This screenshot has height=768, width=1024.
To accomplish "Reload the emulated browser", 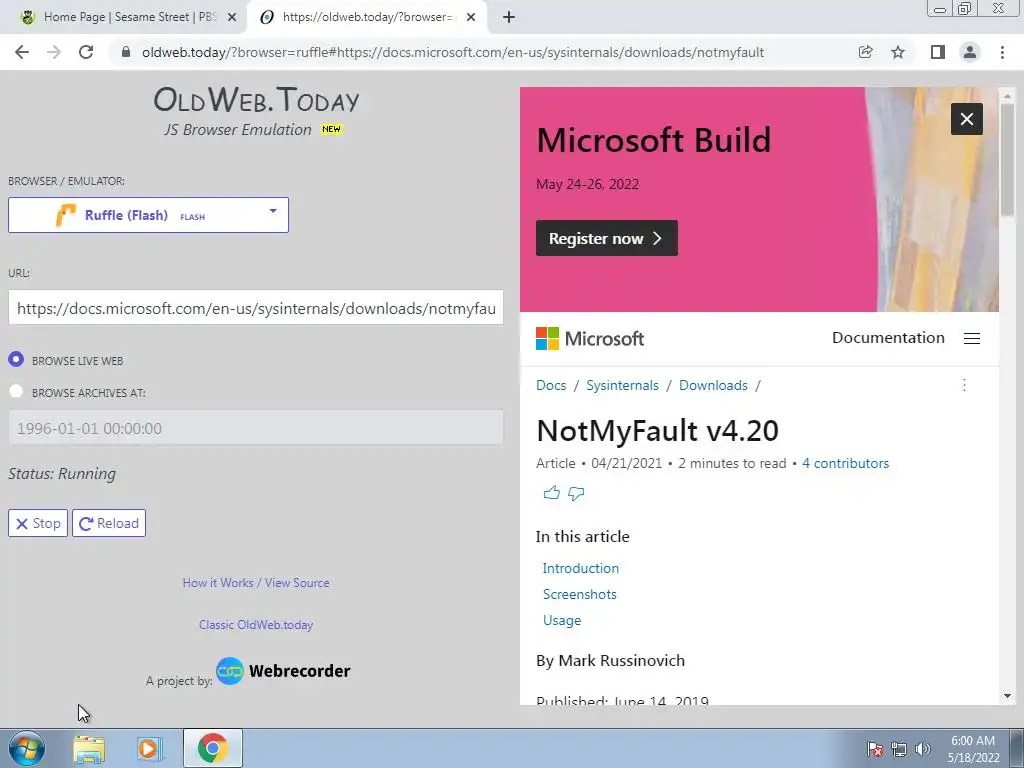I will click(109, 523).
